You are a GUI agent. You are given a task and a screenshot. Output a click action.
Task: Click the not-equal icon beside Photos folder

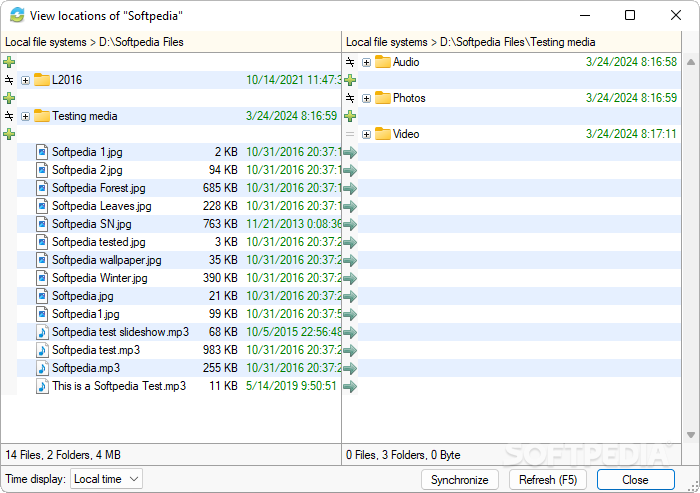coord(350,98)
